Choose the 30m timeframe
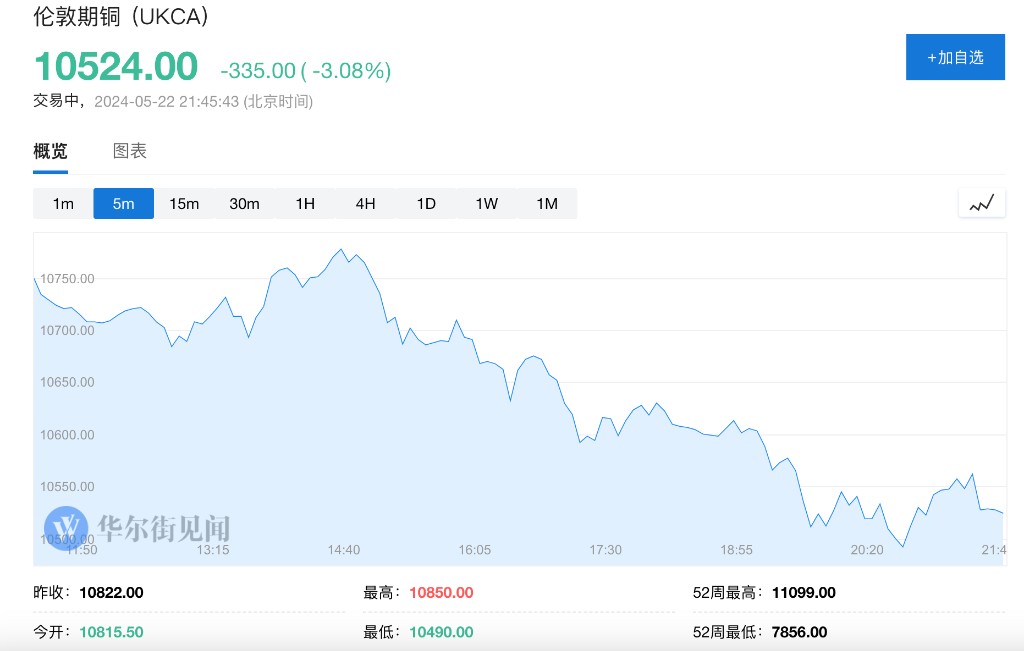Screen dimensions: 1024x651 (x=244, y=204)
